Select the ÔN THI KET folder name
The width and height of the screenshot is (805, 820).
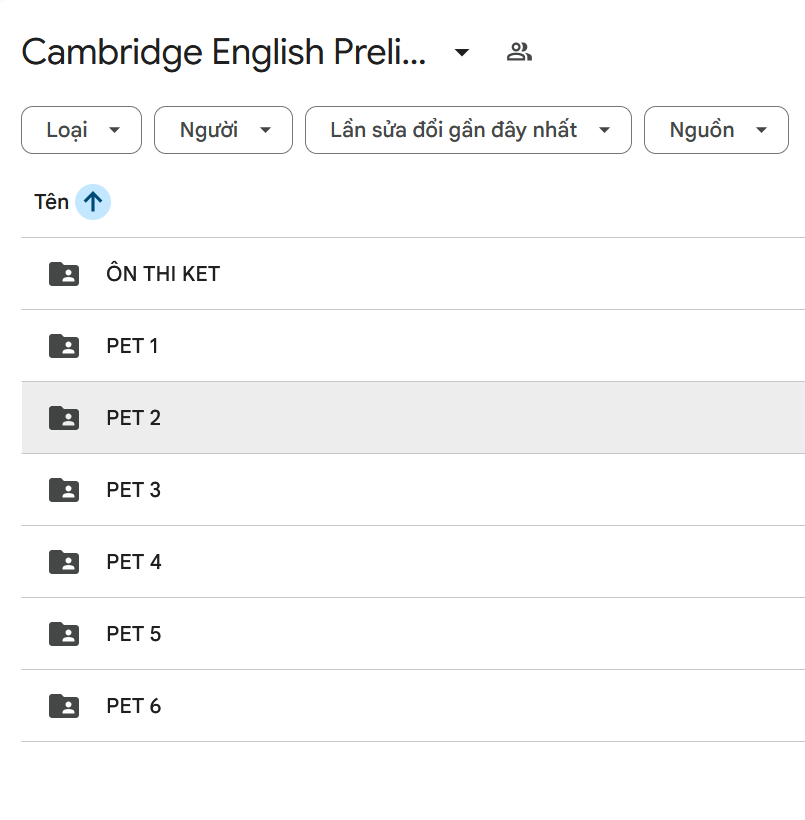click(163, 274)
